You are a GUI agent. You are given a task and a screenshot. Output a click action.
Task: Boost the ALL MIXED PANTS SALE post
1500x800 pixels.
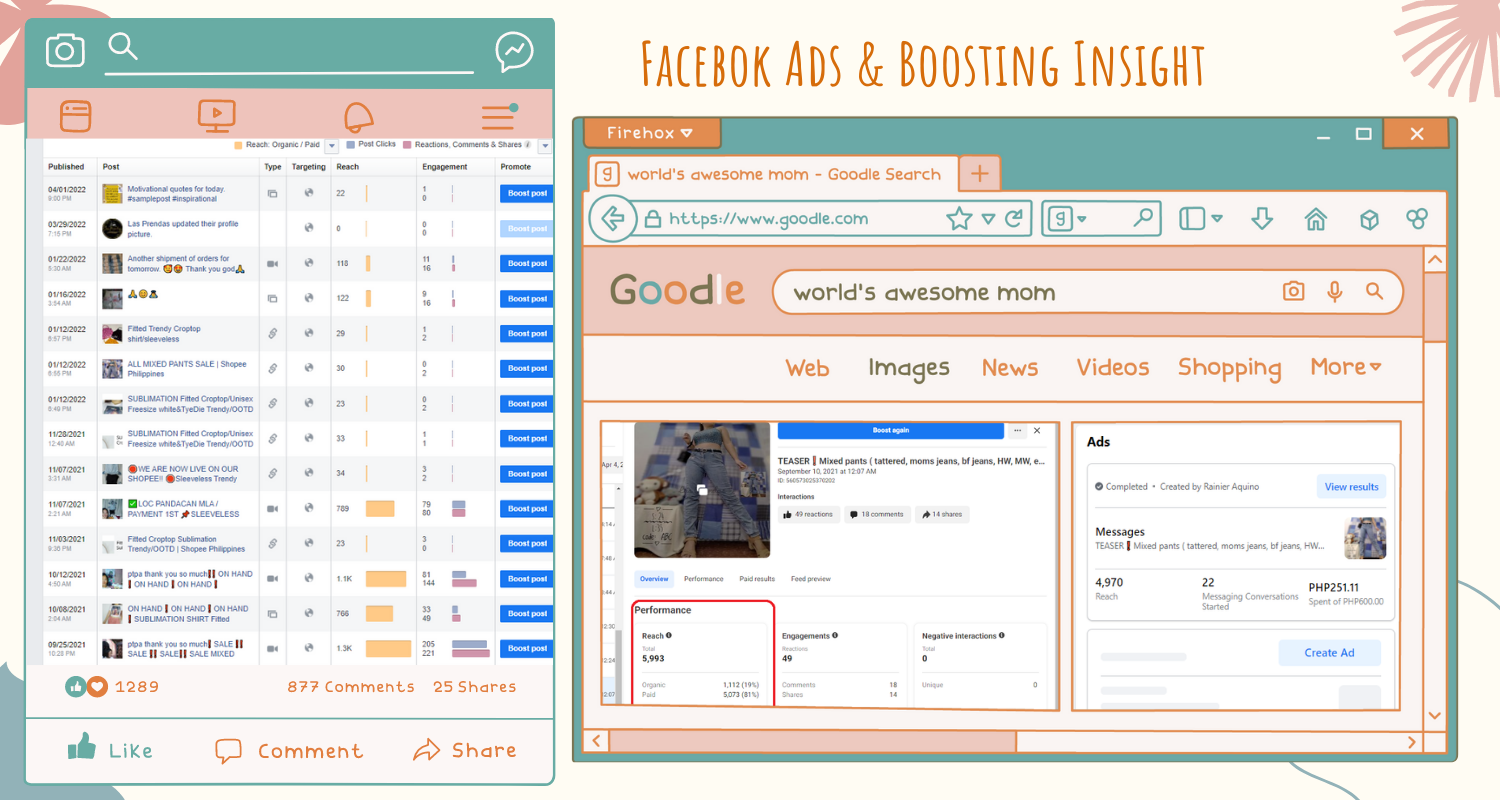pyautogui.click(x=526, y=369)
